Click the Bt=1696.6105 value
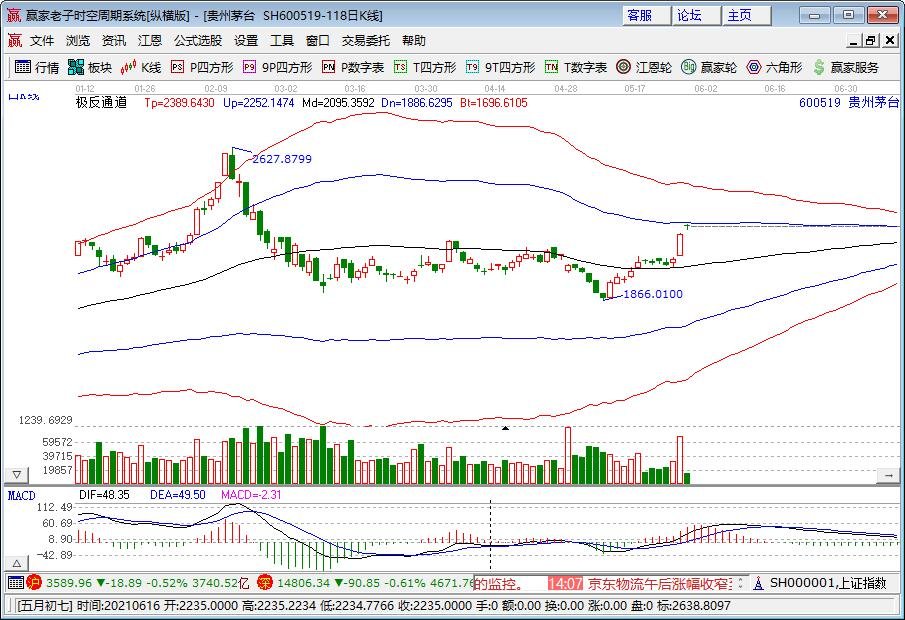 [x=493, y=103]
